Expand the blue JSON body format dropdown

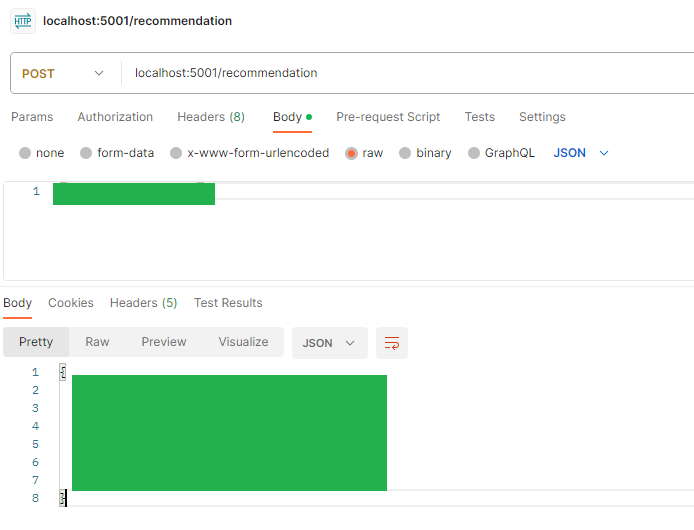(x=581, y=153)
